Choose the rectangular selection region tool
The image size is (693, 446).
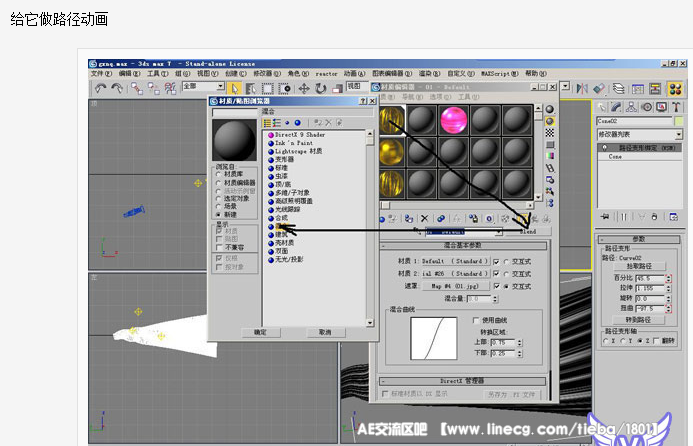pyautogui.click(x=268, y=88)
